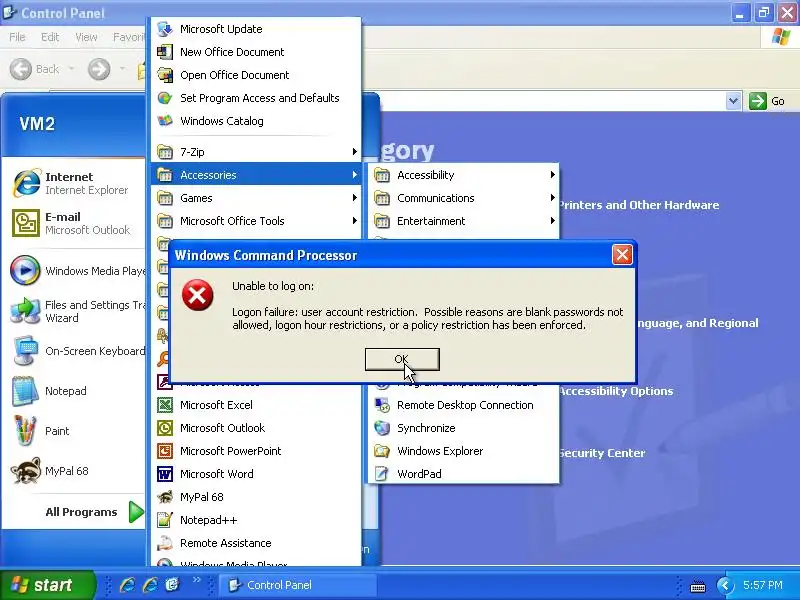Open Set Program Access and Defaults
Viewport: 800px width, 600px height.
[x=256, y=98]
